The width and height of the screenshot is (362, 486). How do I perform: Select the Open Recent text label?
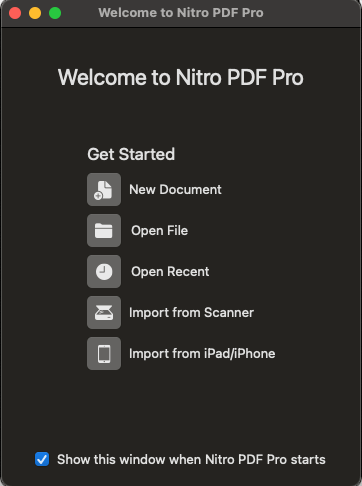click(170, 271)
